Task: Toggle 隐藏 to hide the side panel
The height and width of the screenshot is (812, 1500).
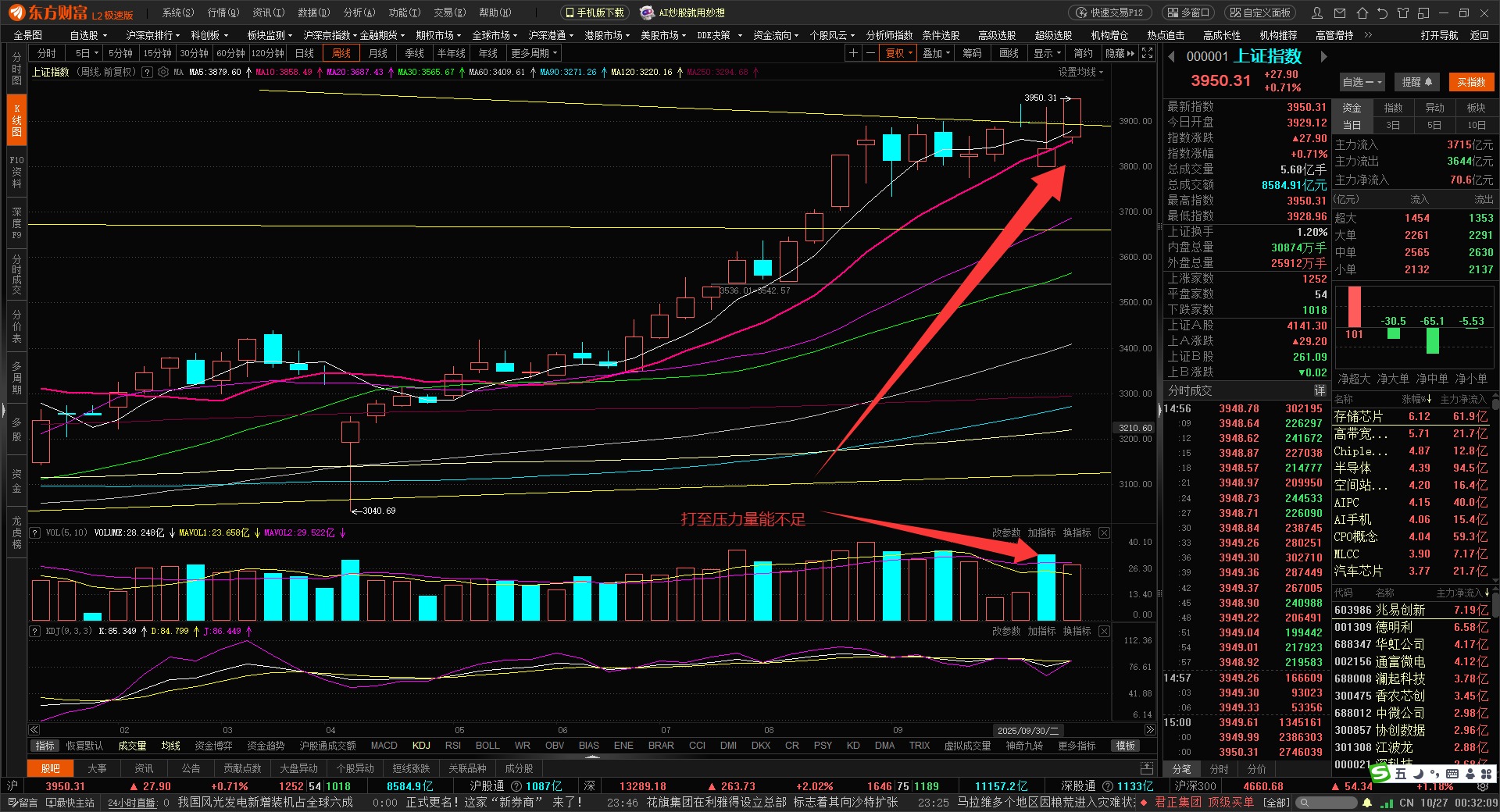Action: click(1120, 53)
